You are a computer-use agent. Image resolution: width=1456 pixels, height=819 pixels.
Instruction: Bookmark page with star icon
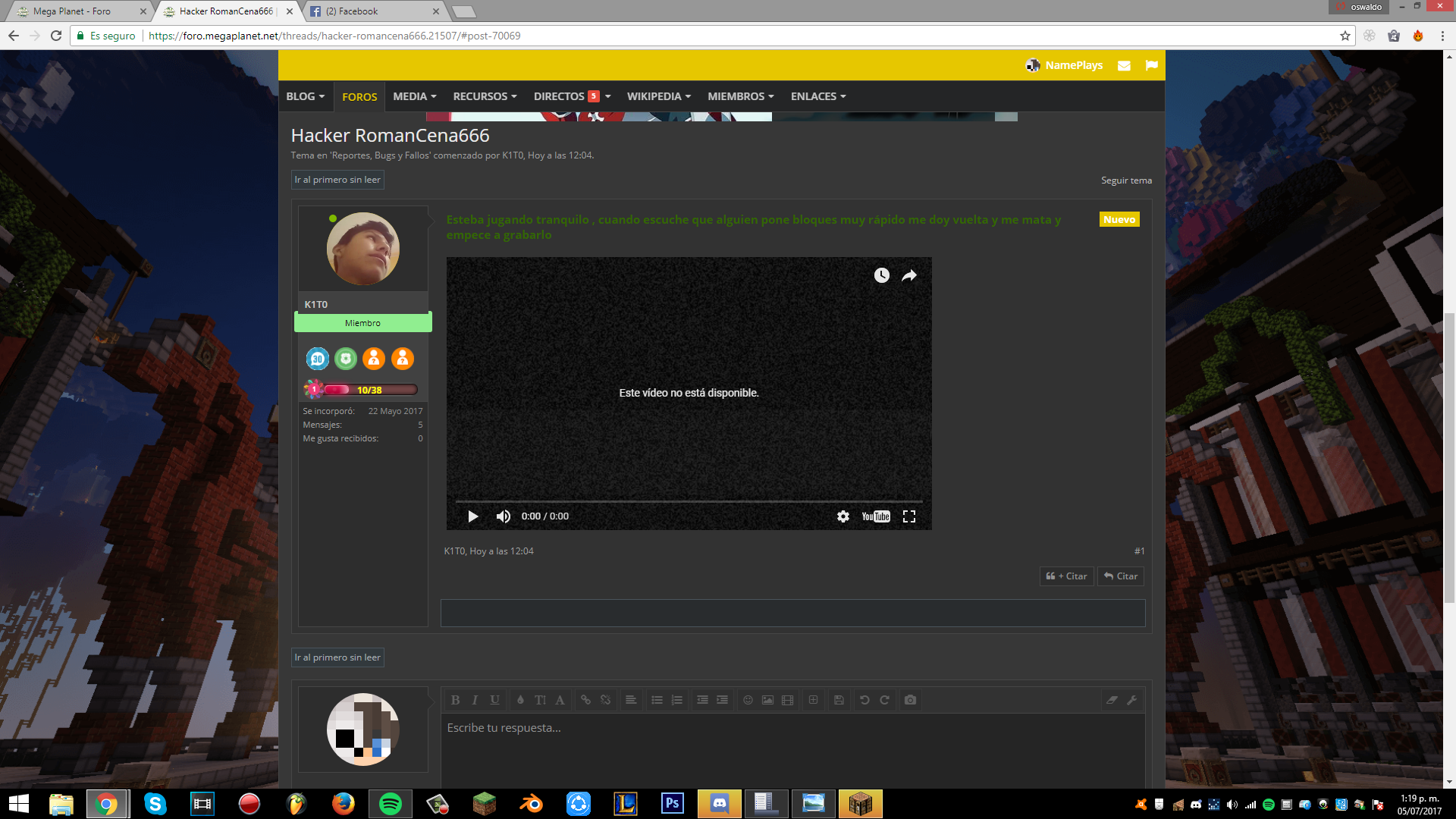pyautogui.click(x=1345, y=36)
